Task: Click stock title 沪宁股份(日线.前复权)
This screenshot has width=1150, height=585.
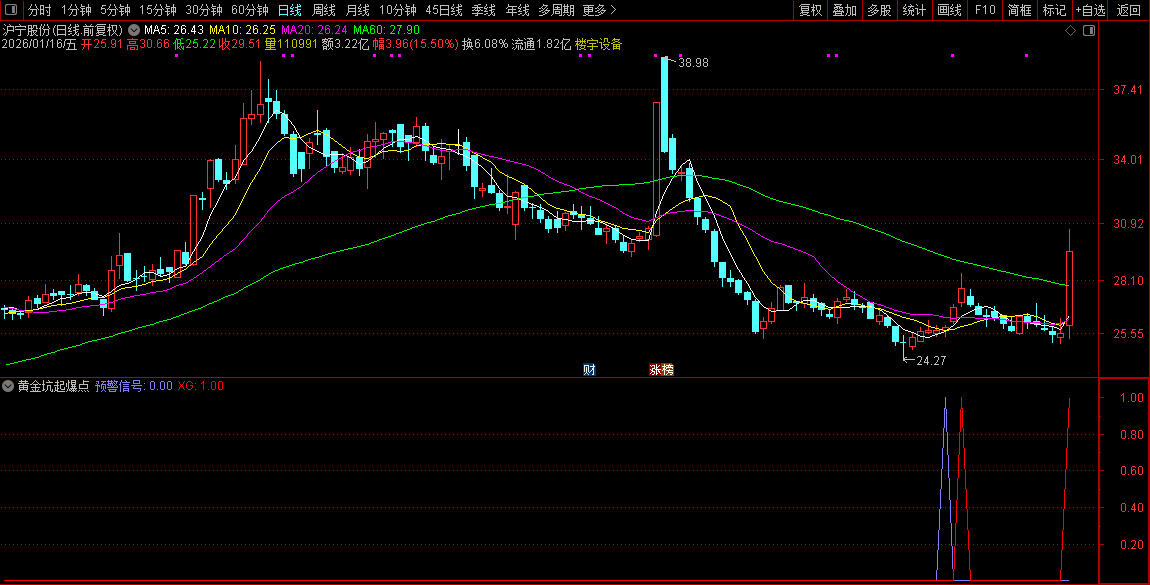Action: click(63, 30)
